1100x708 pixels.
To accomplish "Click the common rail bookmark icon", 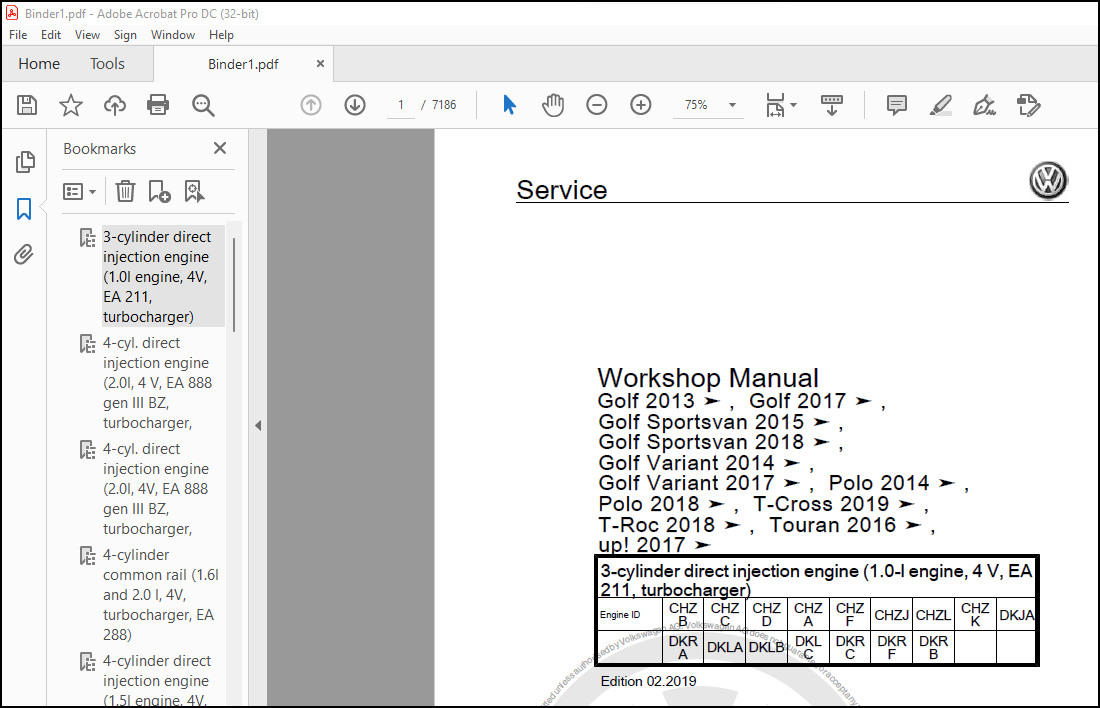I will pyautogui.click(x=88, y=556).
